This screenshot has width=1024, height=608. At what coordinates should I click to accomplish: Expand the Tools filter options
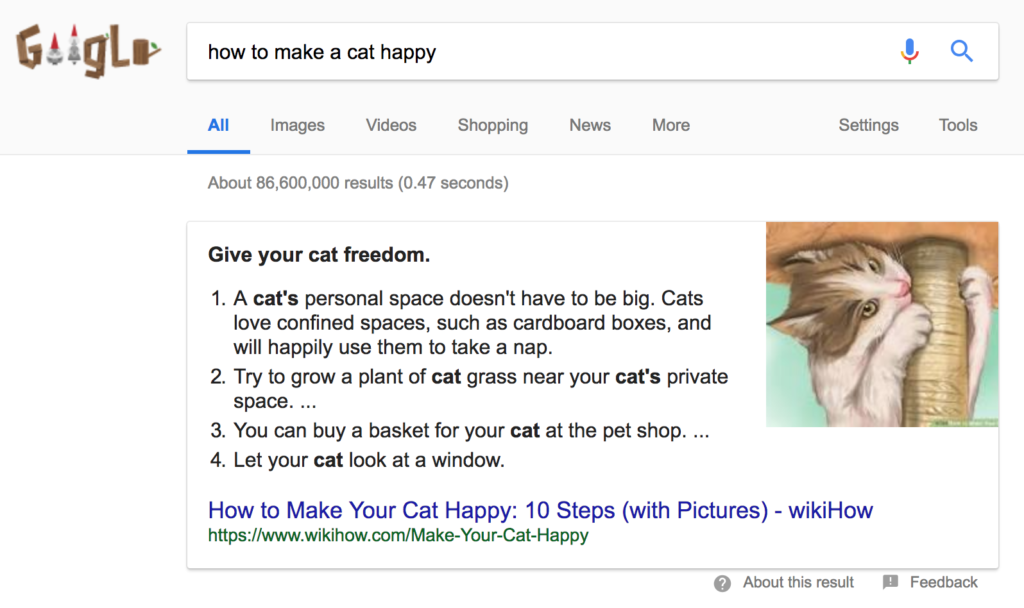point(957,125)
